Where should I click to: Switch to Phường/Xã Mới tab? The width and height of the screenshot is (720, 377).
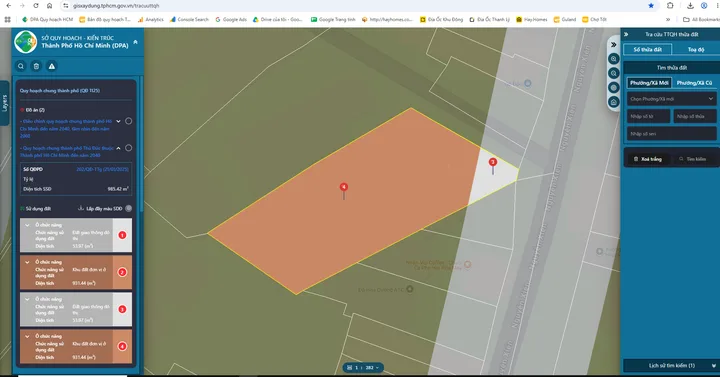649,83
